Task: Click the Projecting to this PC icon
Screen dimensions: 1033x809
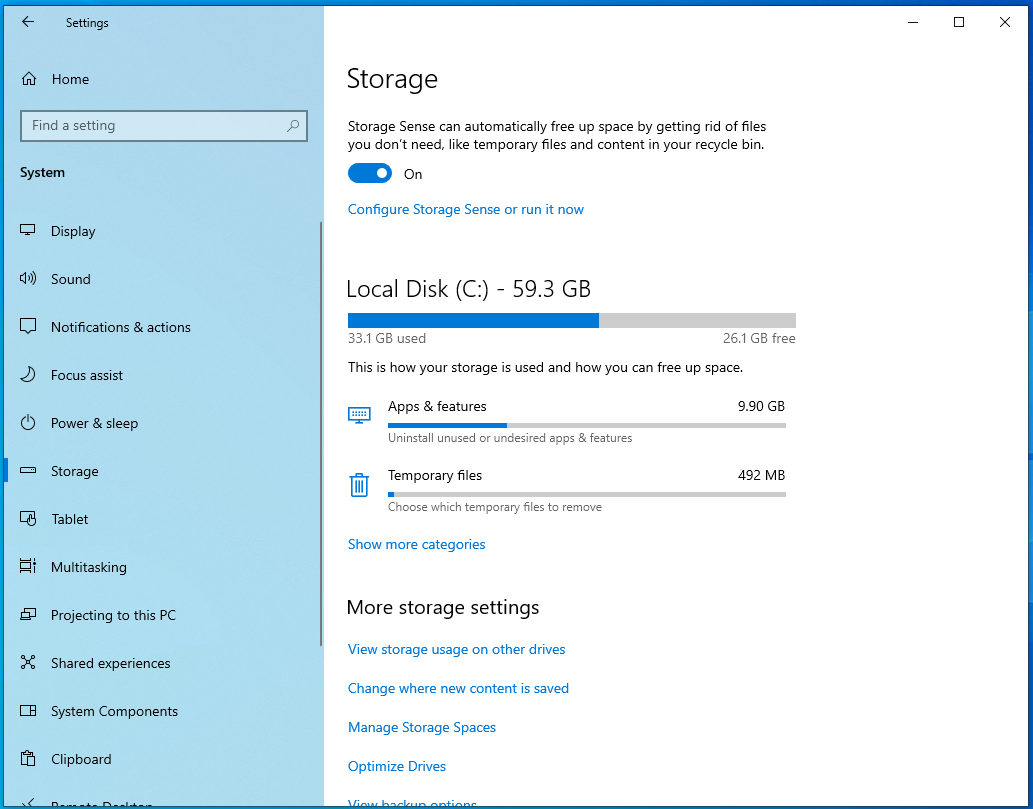Action: pyautogui.click(x=28, y=614)
